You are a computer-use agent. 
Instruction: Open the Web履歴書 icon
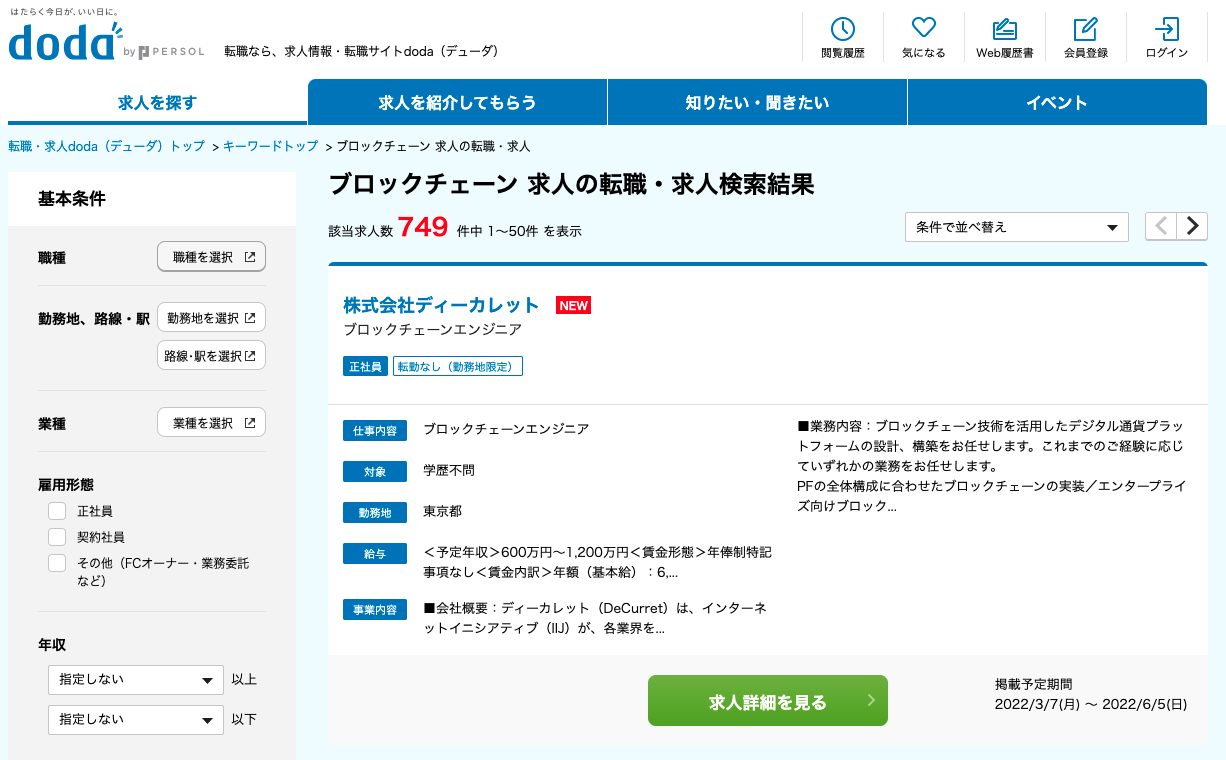(x=1004, y=29)
